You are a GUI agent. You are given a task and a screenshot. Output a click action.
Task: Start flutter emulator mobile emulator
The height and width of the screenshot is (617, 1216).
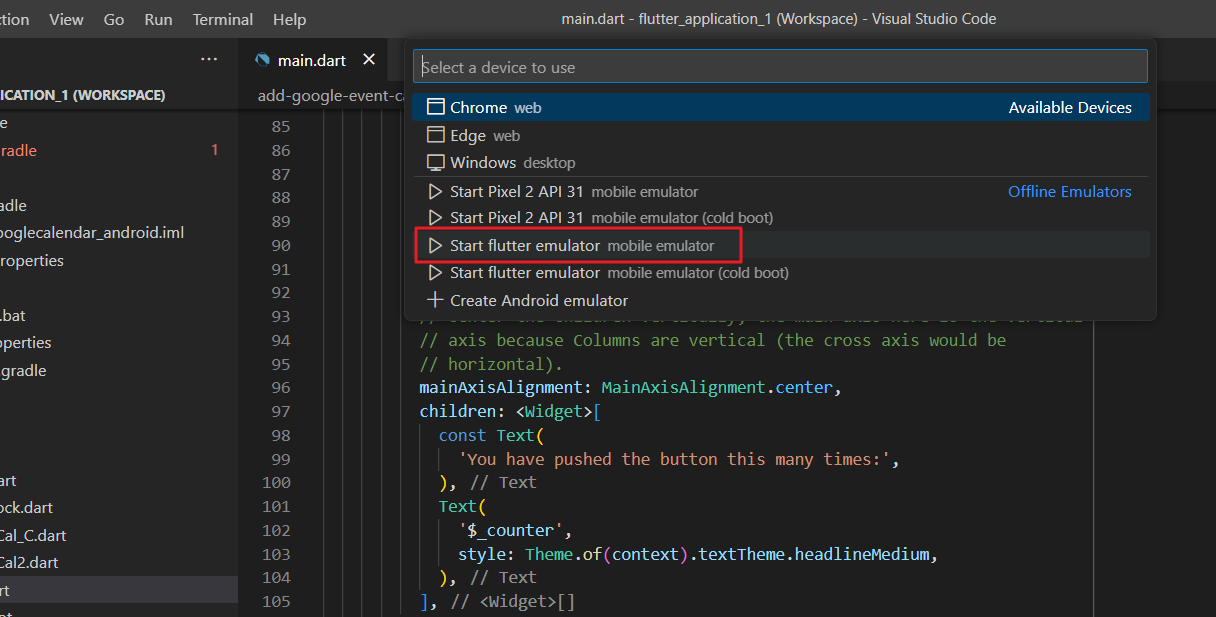pyautogui.click(x=780, y=245)
